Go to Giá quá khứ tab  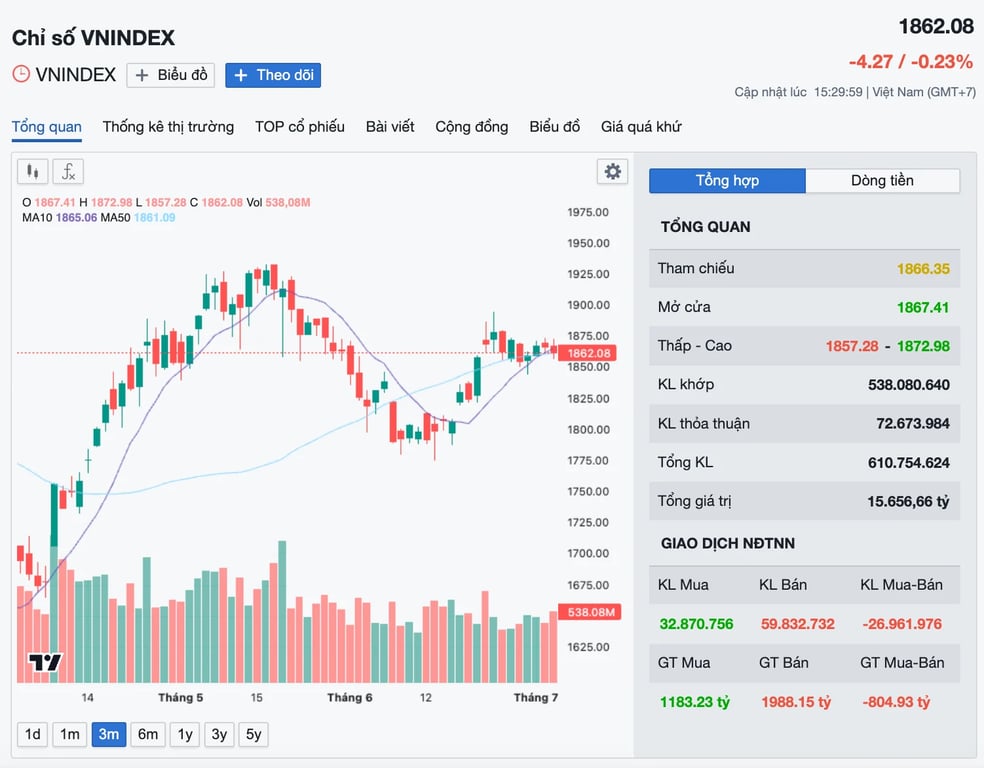pyautogui.click(x=641, y=127)
